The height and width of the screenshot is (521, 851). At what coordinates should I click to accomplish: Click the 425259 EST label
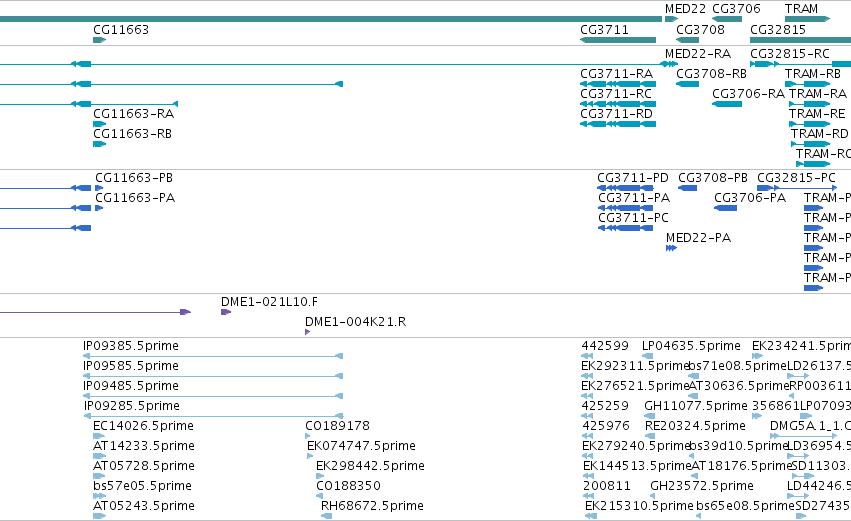click(x=605, y=406)
